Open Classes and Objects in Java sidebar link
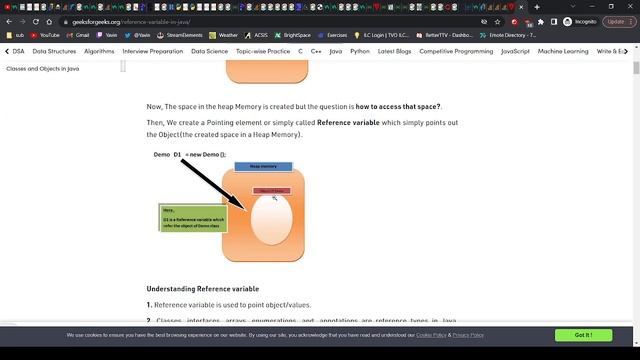The height and width of the screenshot is (360, 640). click(x=42, y=69)
